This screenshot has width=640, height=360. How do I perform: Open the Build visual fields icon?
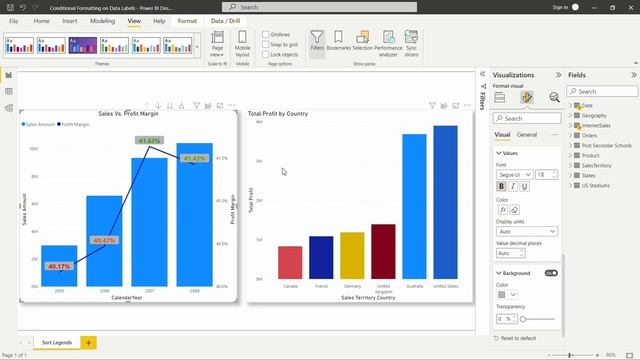pos(500,97)
